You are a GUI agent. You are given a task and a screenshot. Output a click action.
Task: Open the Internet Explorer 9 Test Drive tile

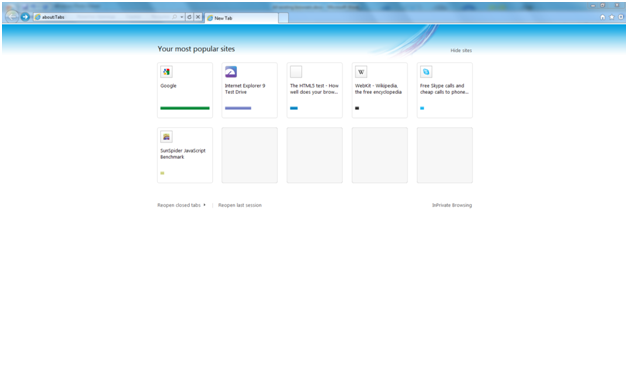(x=250, y=90)
